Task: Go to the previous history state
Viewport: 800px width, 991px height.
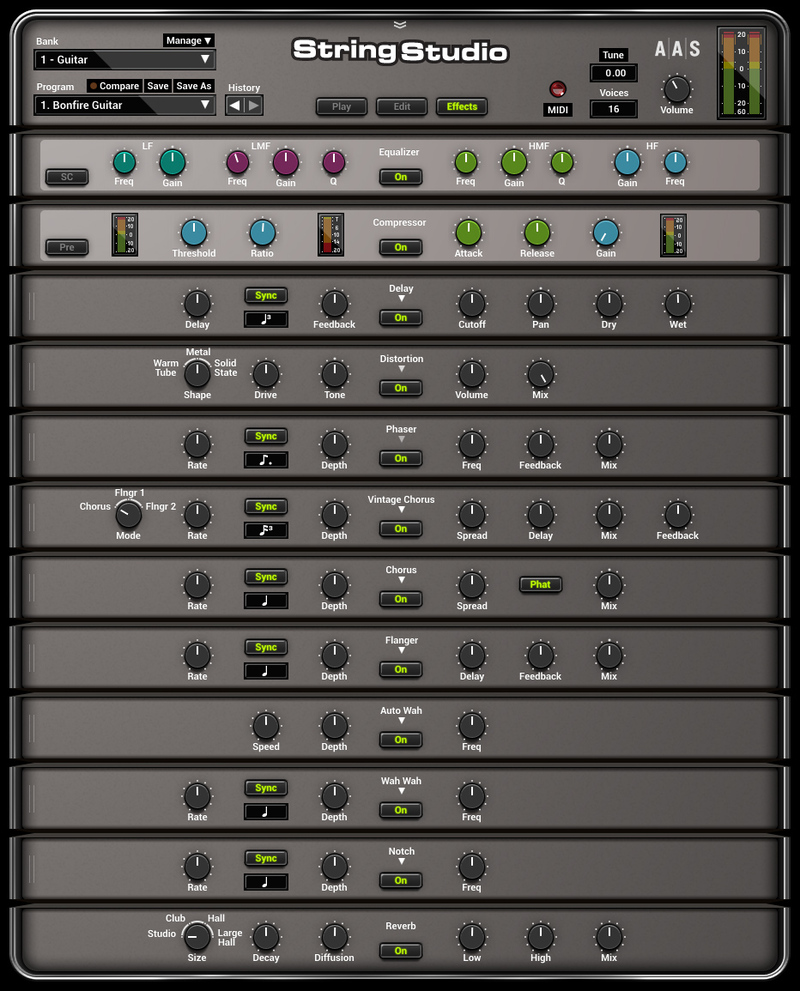Action: (234, 106)
